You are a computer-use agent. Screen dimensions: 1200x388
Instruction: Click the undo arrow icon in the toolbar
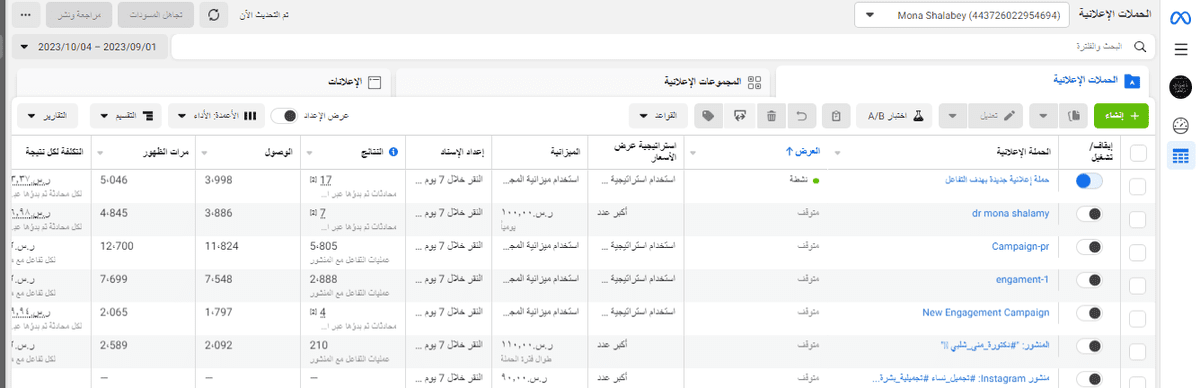tap(803, 115)
